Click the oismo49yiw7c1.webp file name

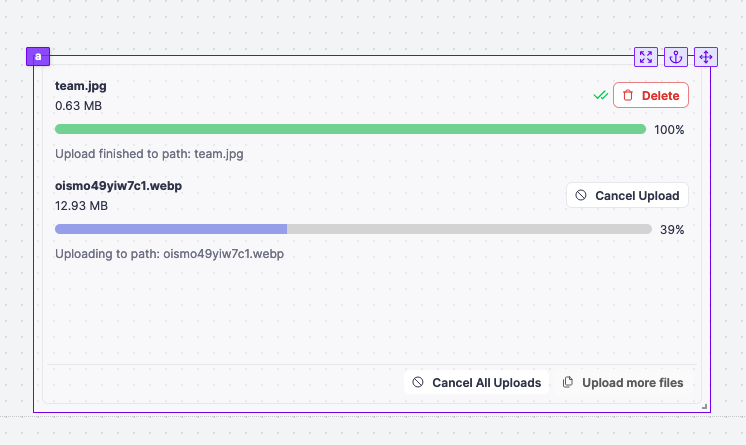118,186
